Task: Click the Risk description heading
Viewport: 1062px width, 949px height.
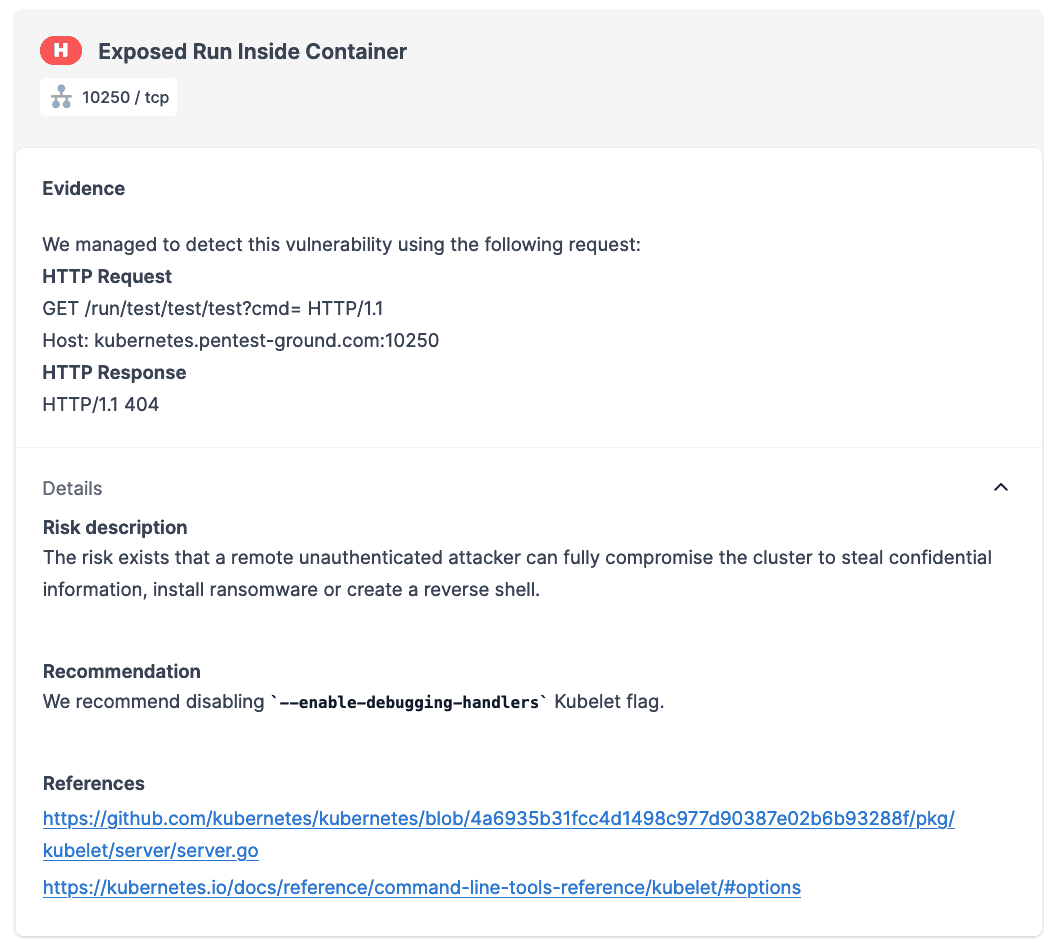Action: pos(115,527)
